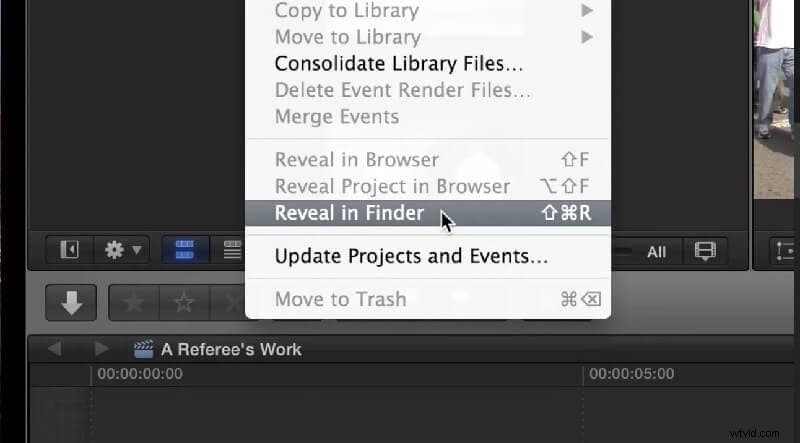Image resolution: width=800 pixels, height=443 pixels.
Task: Click the clapperboard project icon
Action: click(143, 349)
